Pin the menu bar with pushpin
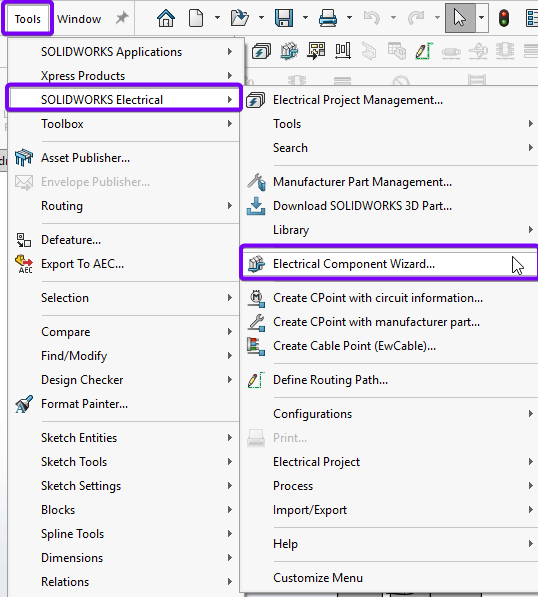The image size is (538, 597). [x=122, y=18]
